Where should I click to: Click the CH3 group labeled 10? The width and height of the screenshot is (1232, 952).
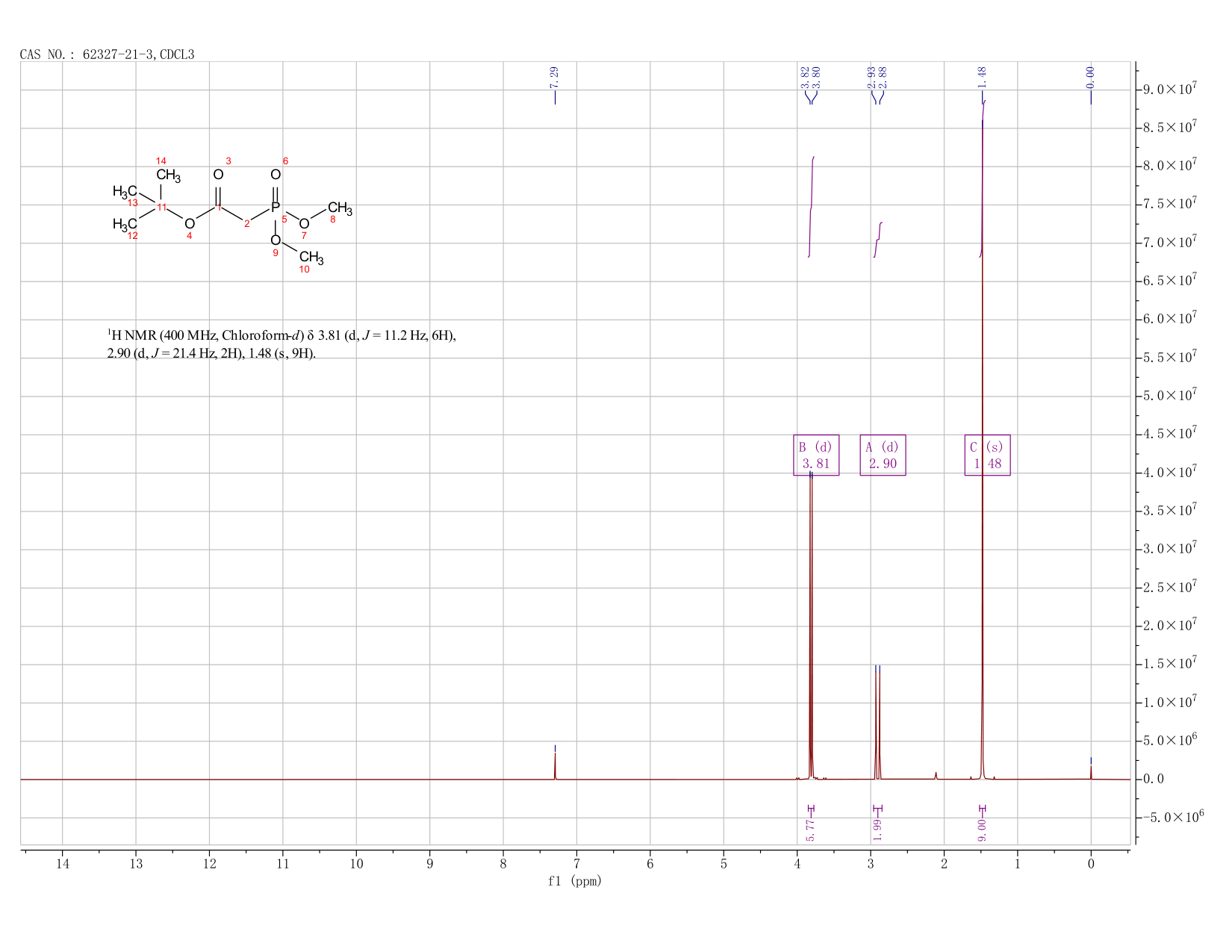point(311,258)
